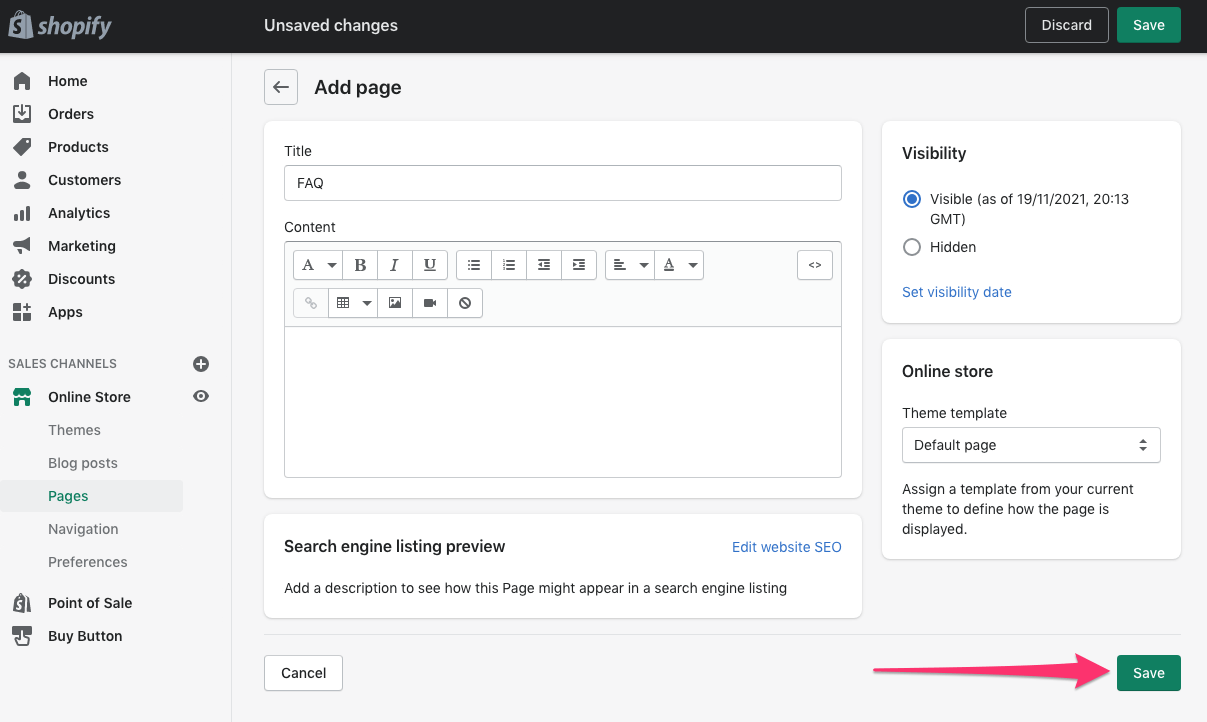Toggle Online Store visibility eye icon

pos(200,396)
